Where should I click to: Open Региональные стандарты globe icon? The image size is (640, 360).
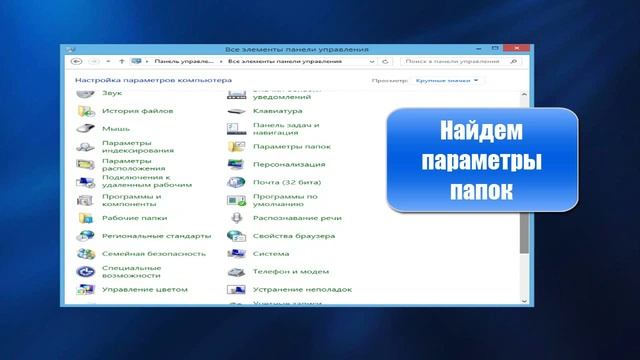pyautogui.click(x=86, y=236)
